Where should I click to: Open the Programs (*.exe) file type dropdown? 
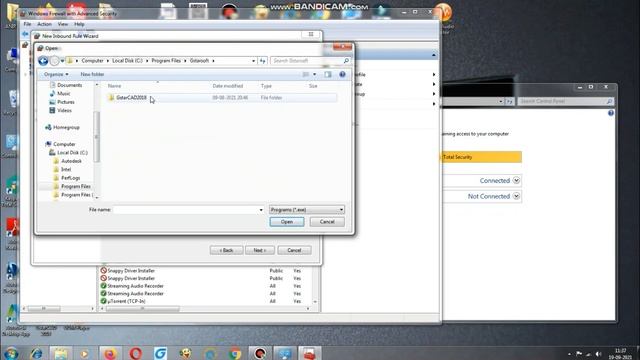pos(307,210)
